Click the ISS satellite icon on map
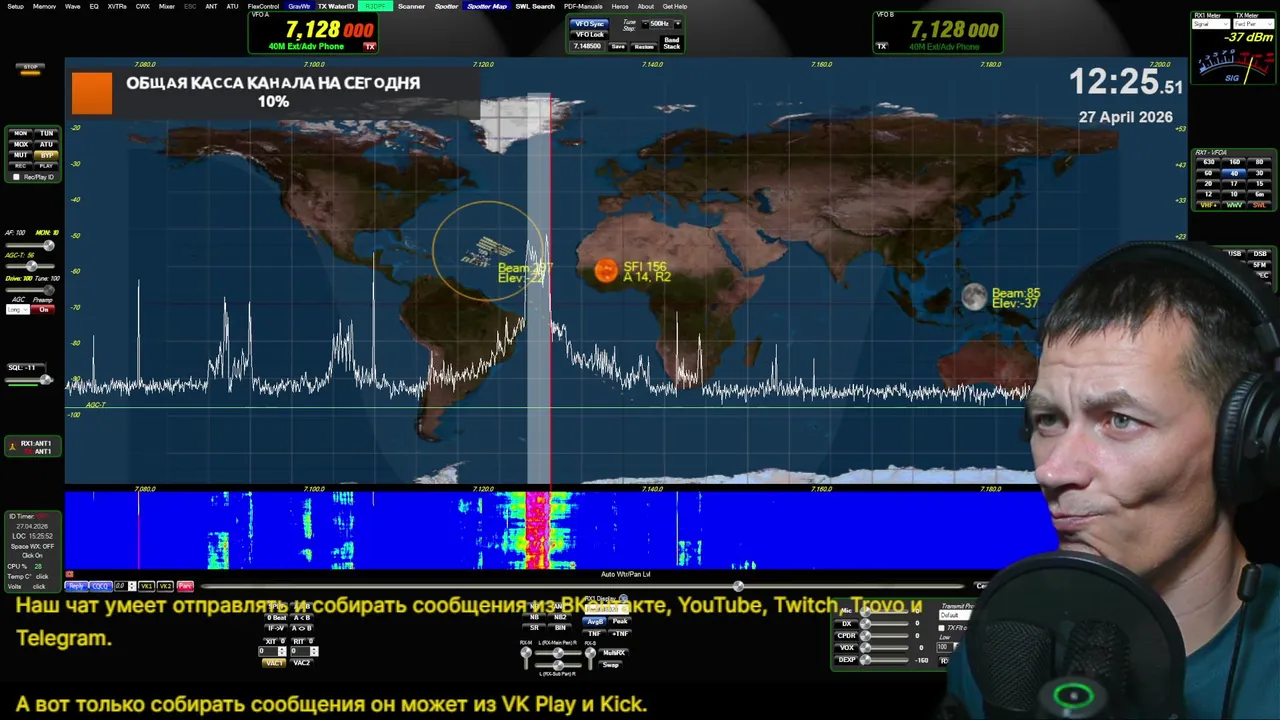This screenshot has width=1280, height=720. 486,250
